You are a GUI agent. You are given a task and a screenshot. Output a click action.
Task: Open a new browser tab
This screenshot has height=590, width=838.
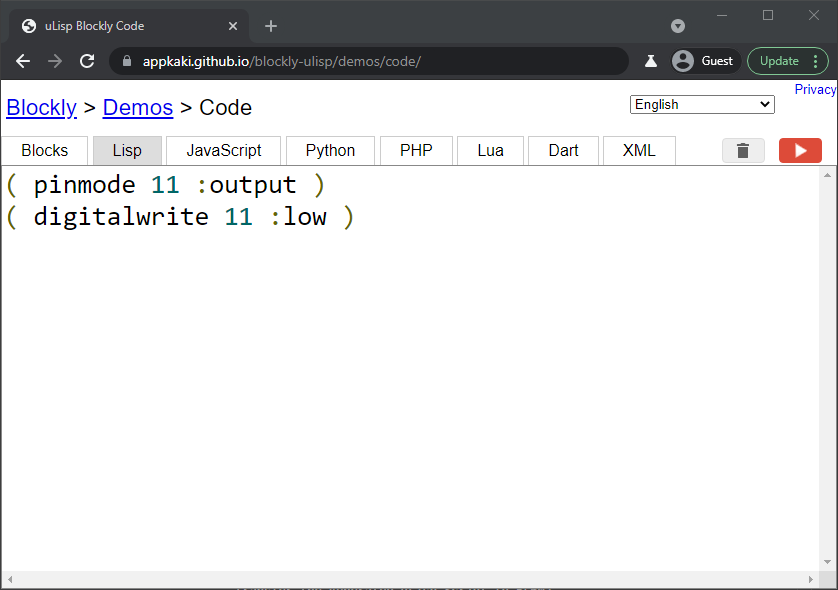(270, 25)
